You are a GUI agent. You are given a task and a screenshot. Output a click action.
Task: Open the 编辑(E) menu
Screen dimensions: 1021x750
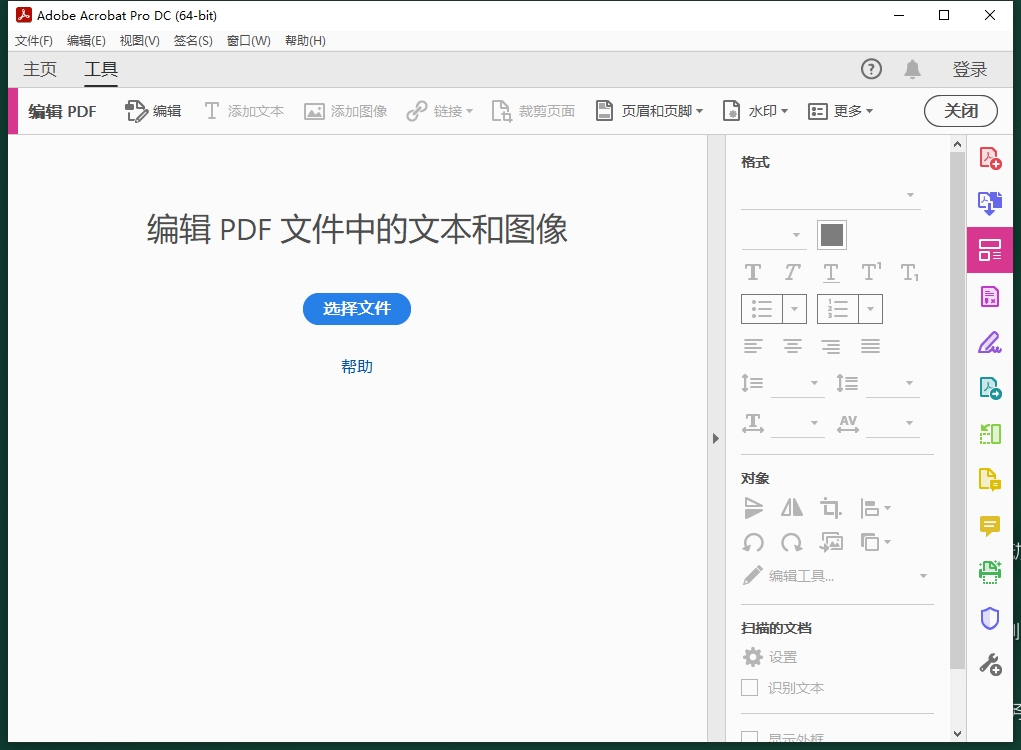[87, 41]
